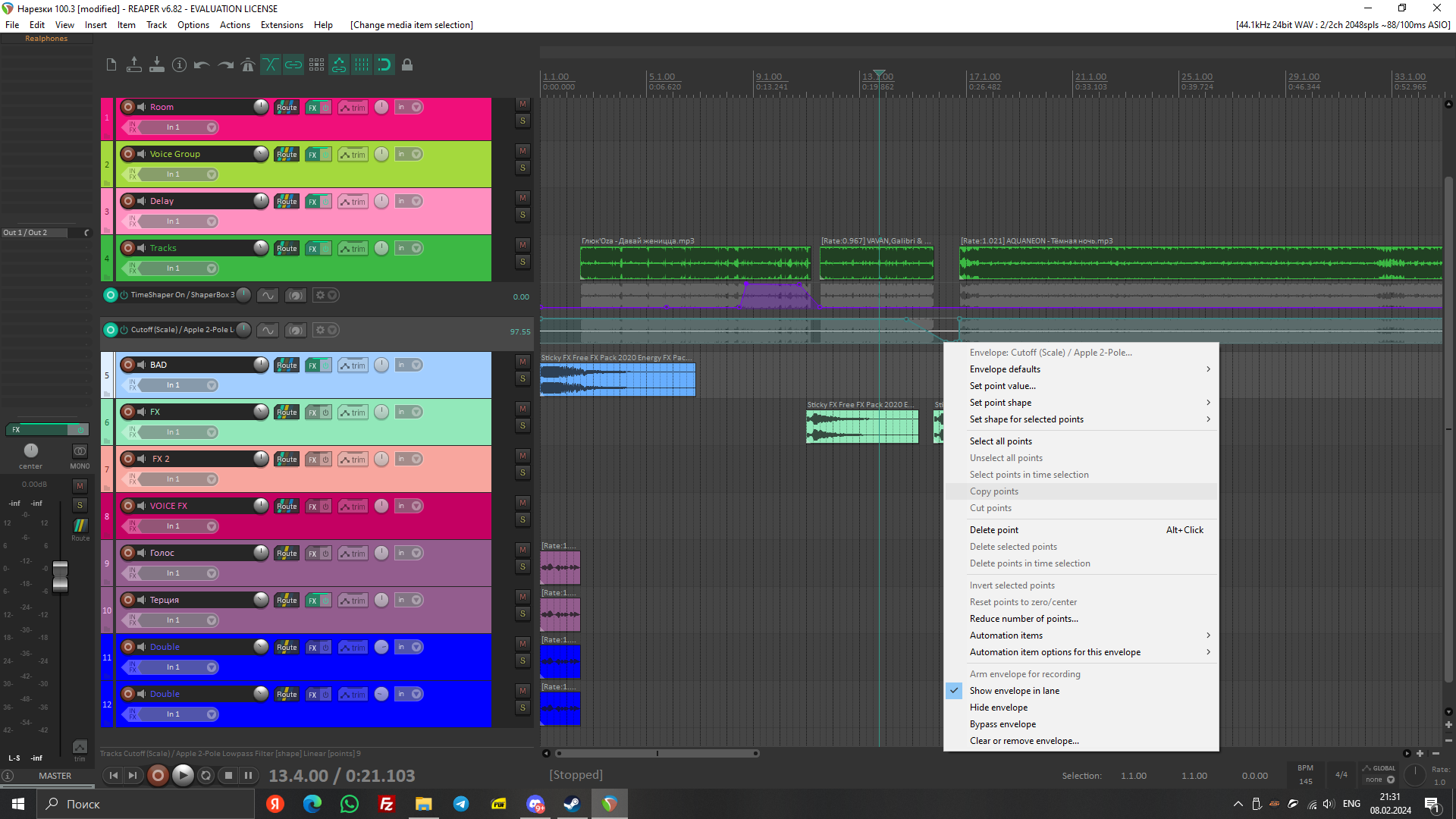Choose Hide envelope from context menu
1456x819 pixels.
click(x=998, y=708)
